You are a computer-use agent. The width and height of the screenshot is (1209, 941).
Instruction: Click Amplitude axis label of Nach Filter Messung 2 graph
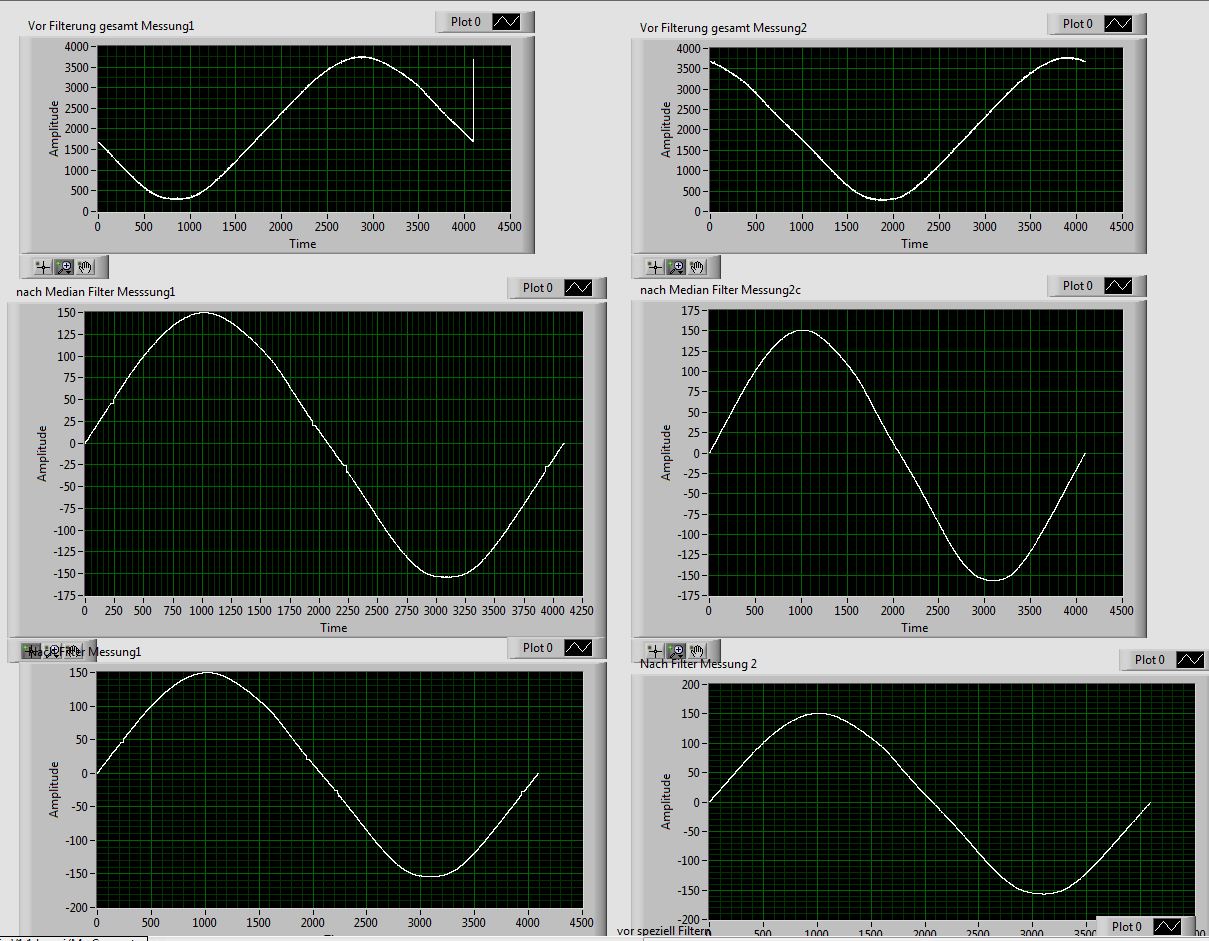(x=667, y=802)
